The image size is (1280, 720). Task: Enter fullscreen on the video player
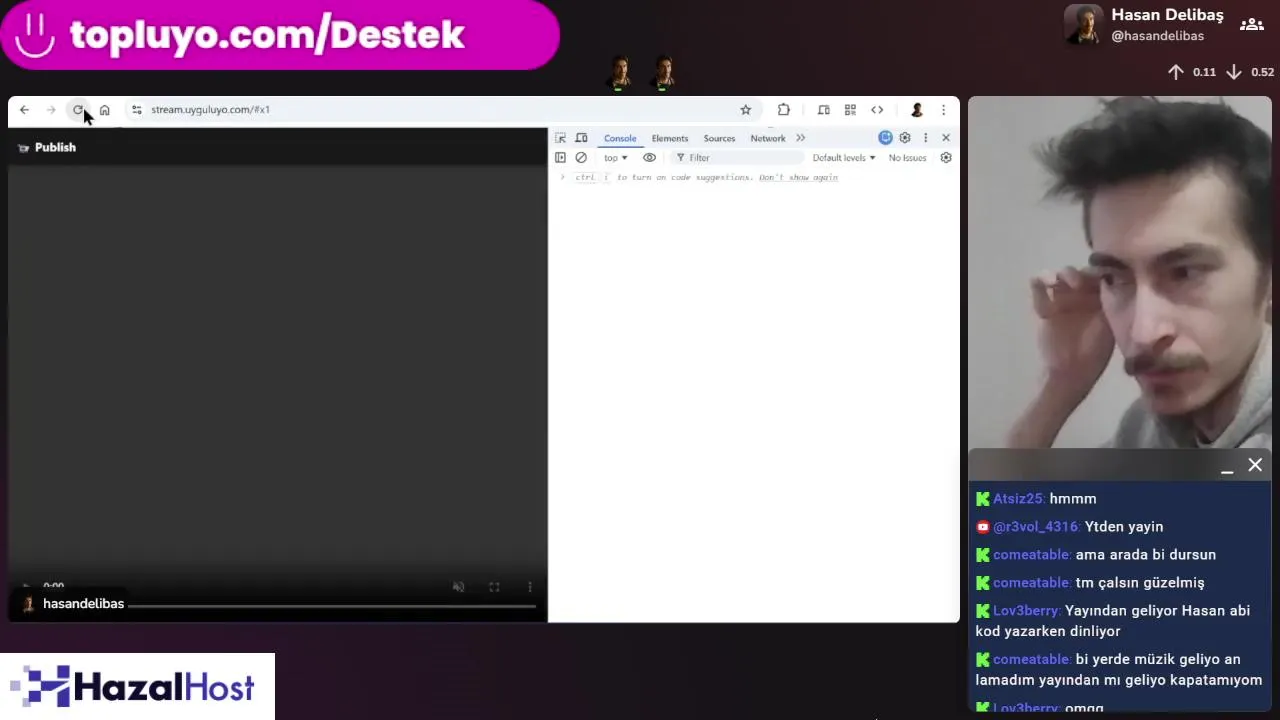click(494, 587)
